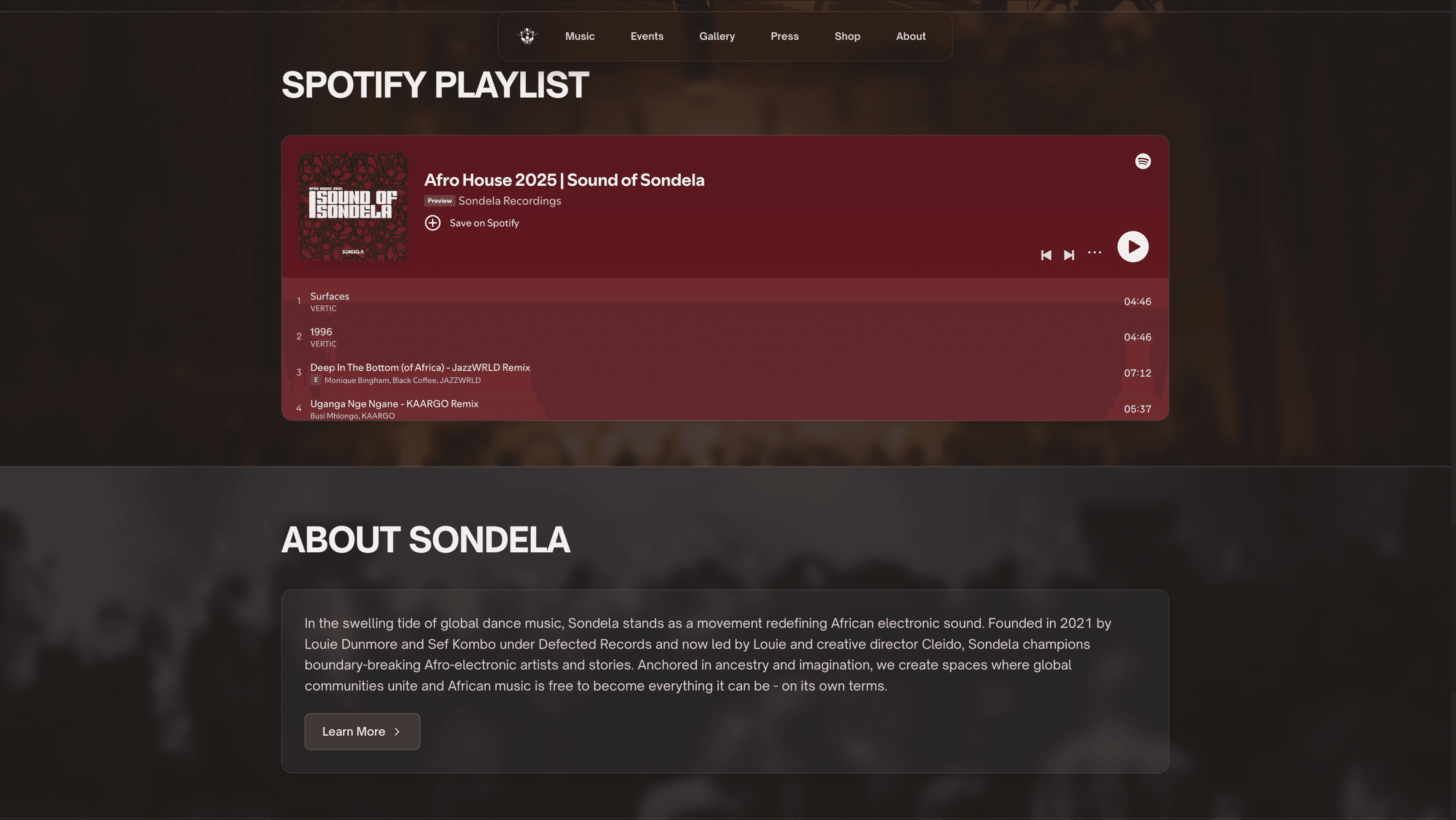Open the Music nav item
The image size is (1456, 820).
(579, 36)
